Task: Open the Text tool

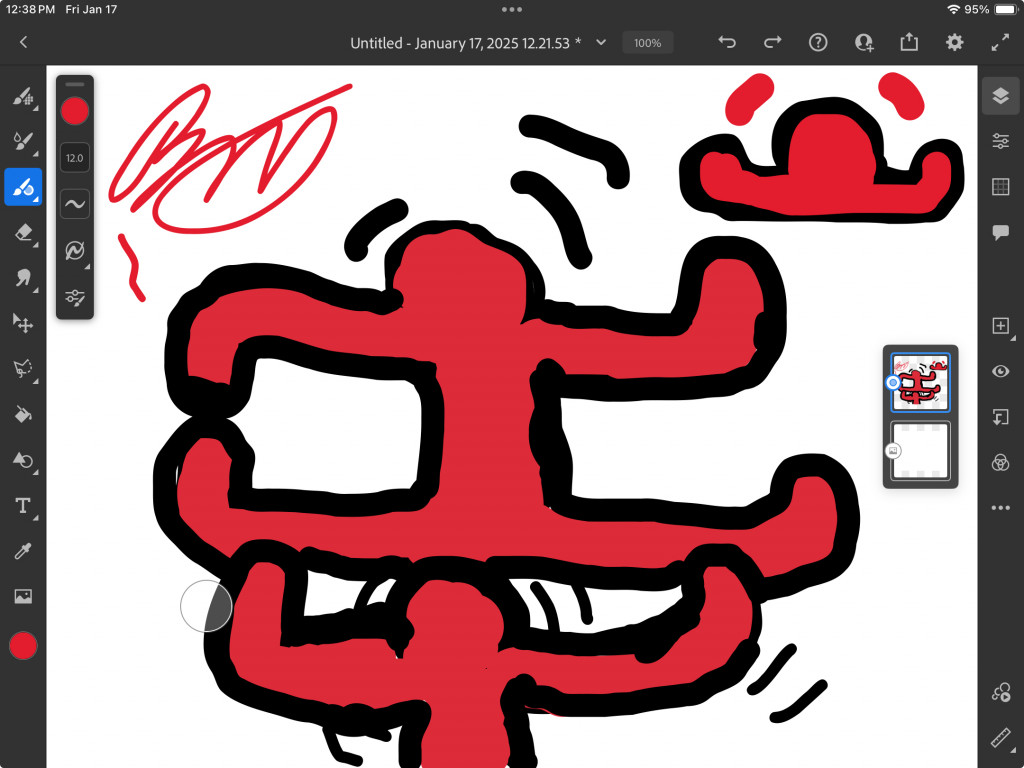Action: [x=22, y=506]
